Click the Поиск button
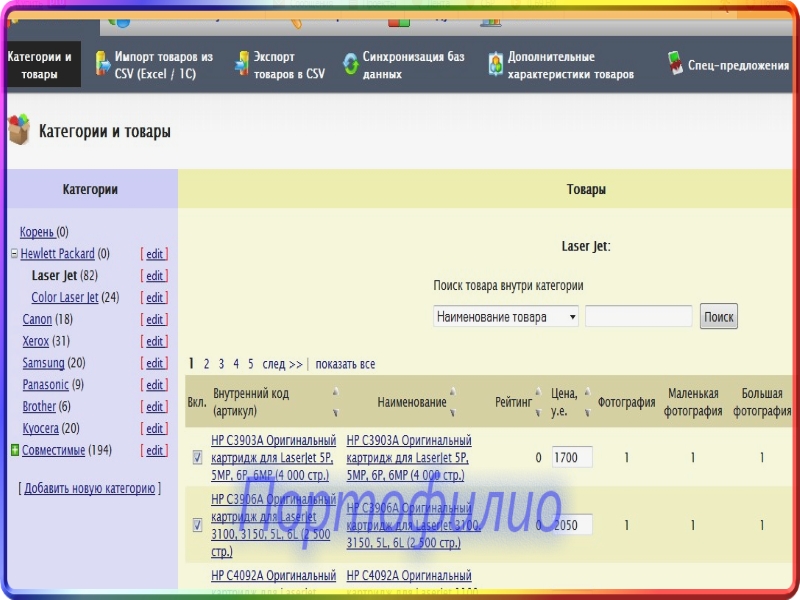 718,317
